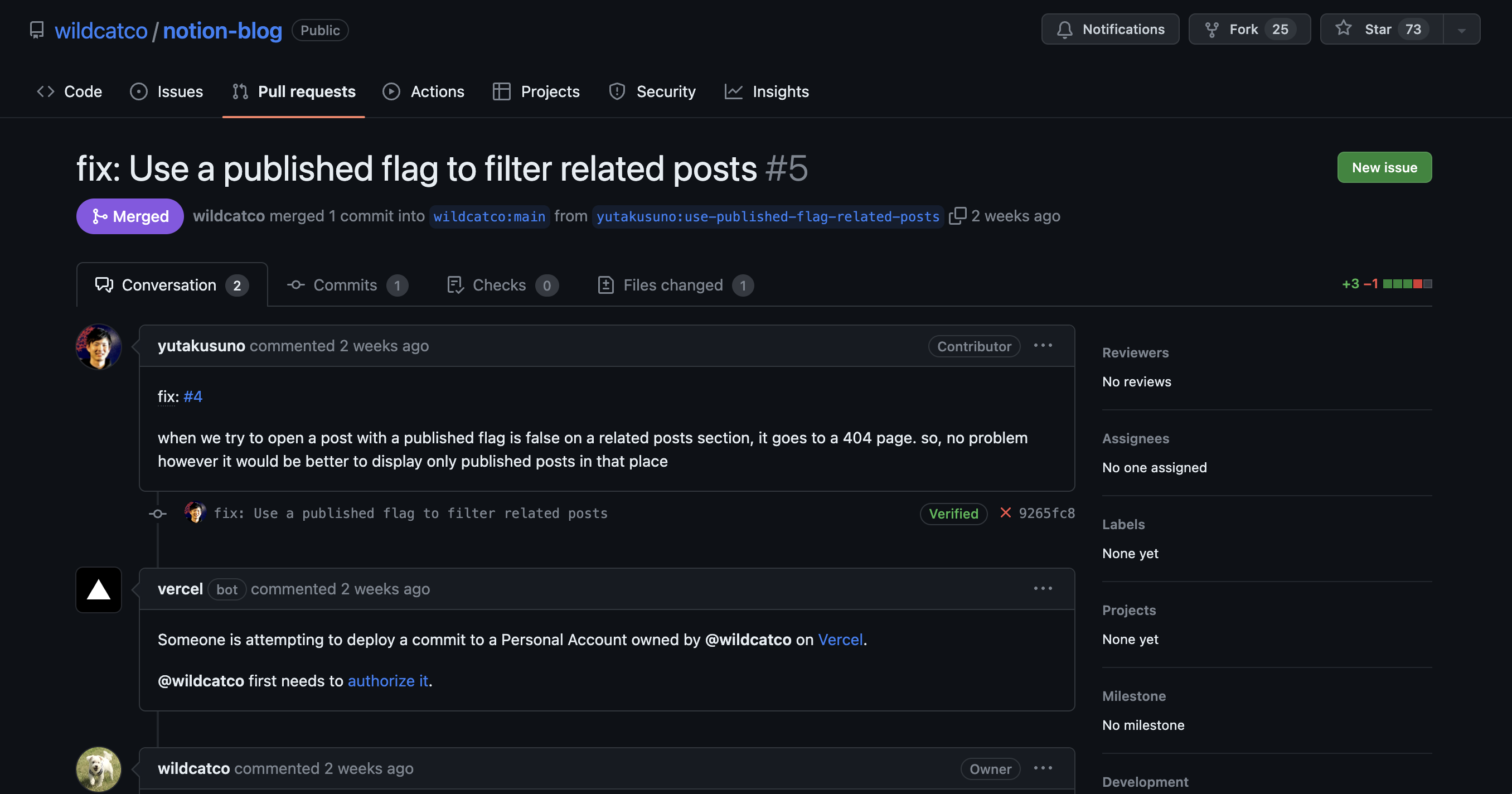The width and height of the screenshot is (1512, 794).
Task: Click the Owner badge
Action: point(990,769)
